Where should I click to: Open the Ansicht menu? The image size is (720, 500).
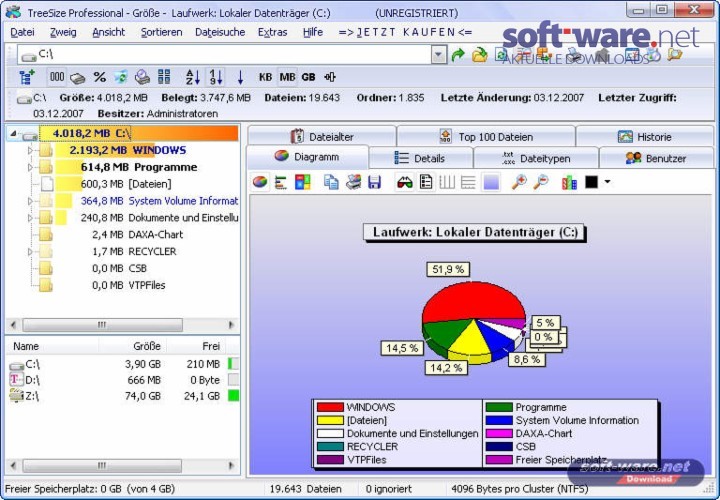coord(108,32)
